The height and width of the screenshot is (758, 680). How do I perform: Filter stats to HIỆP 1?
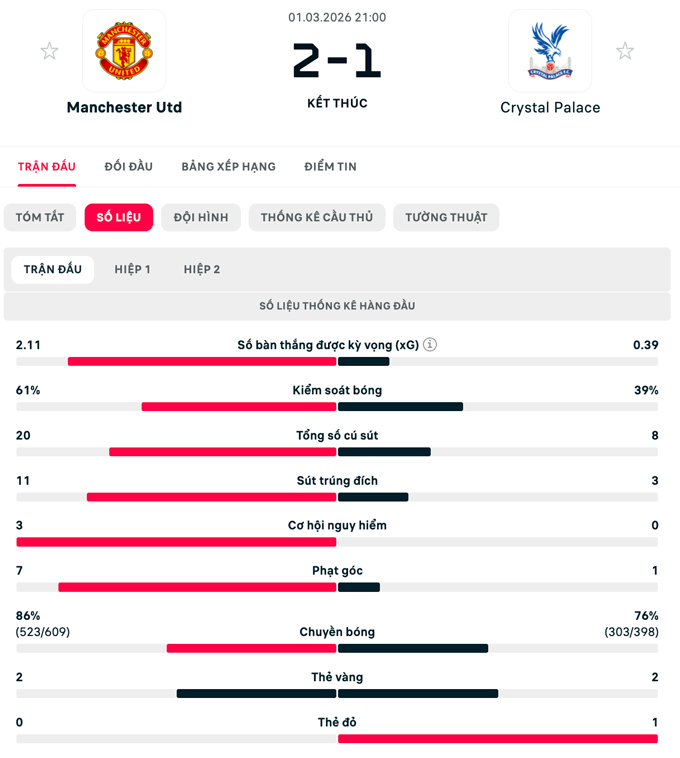pyautogui.click(x=132, y=270)
